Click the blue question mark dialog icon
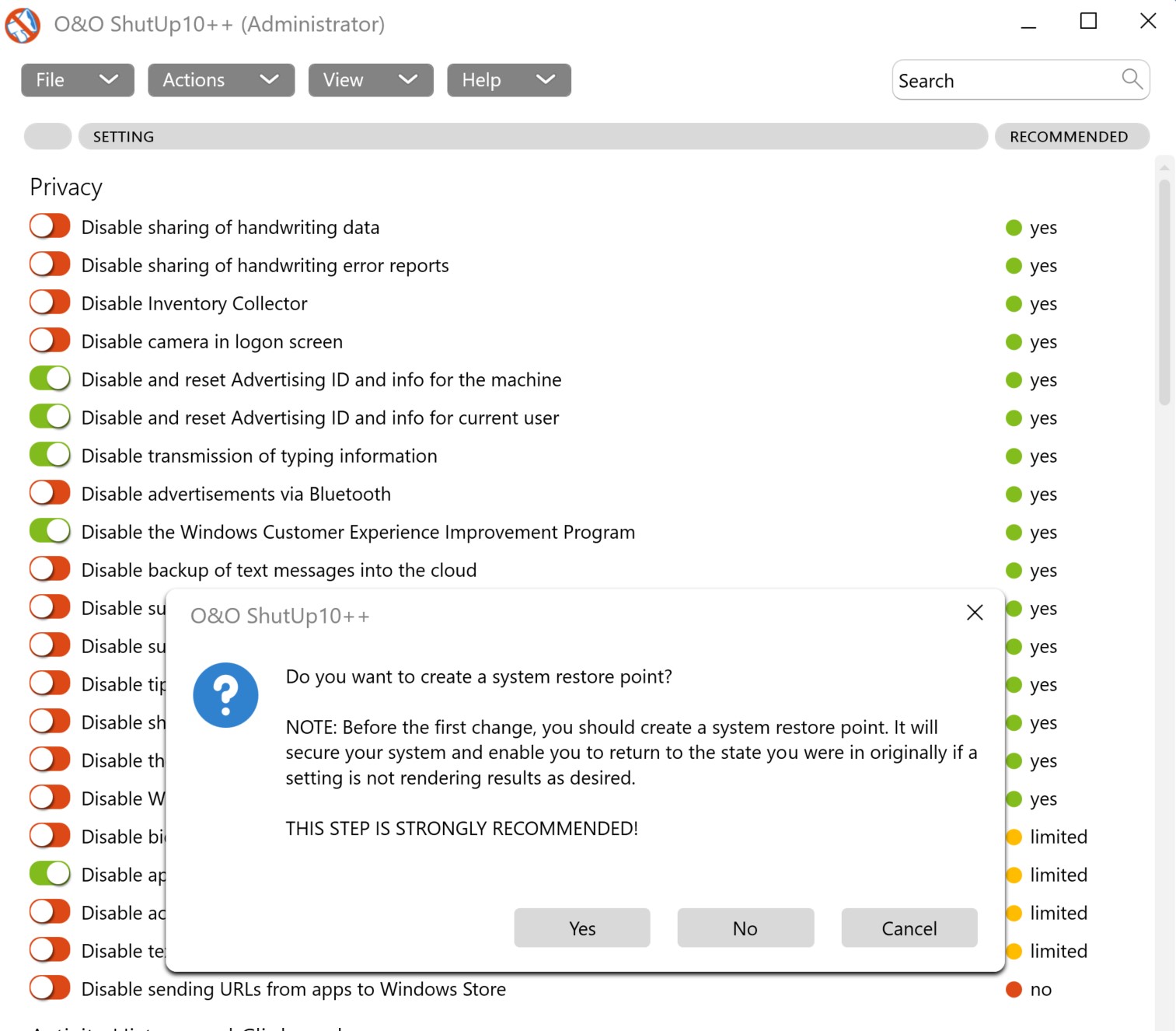This screenshot has width=1176, height=1031. point(225,695)
